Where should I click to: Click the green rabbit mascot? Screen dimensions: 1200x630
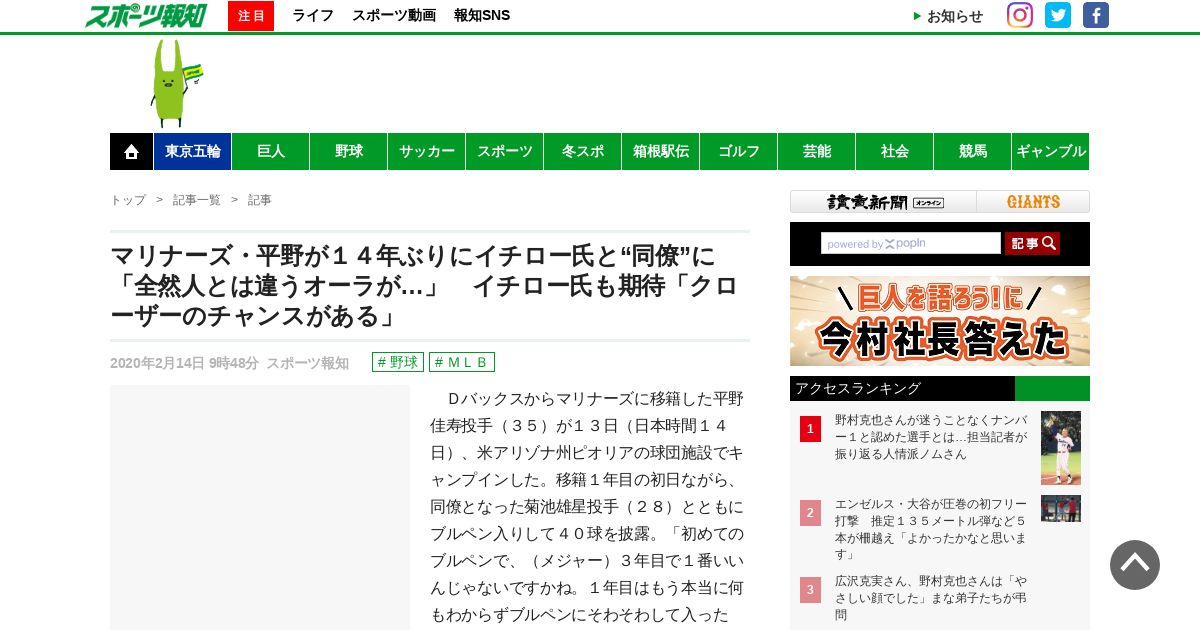coord(175,84)
